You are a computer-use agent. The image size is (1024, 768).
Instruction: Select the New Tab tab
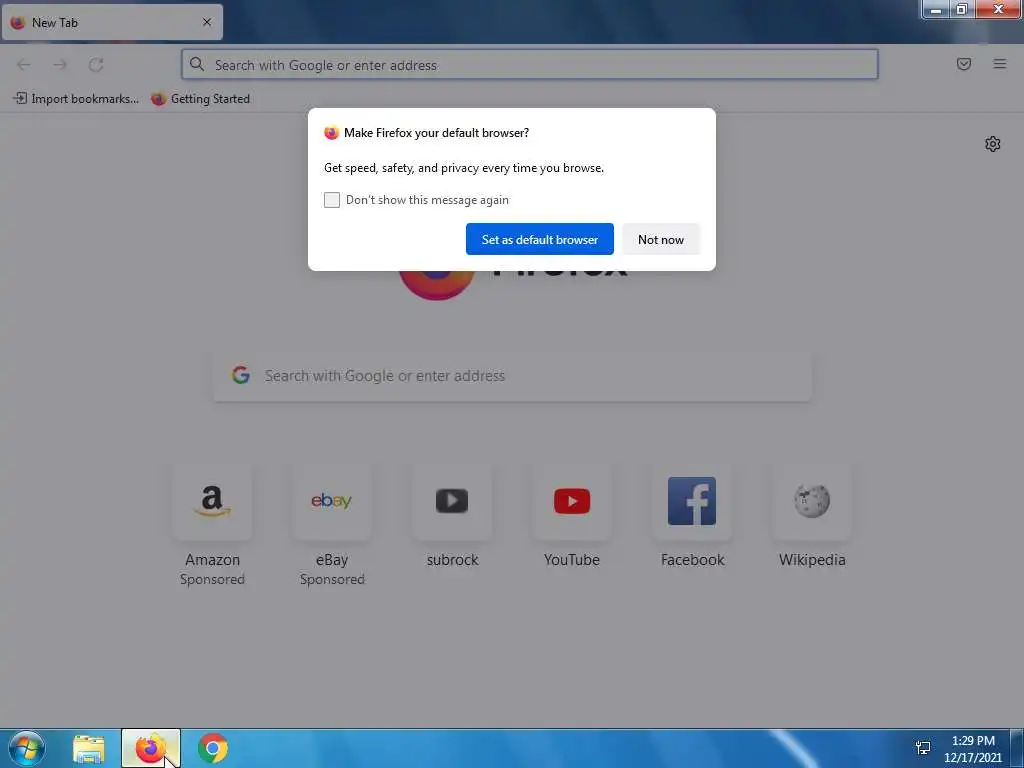pyautogui.click(x=112, y=22)
